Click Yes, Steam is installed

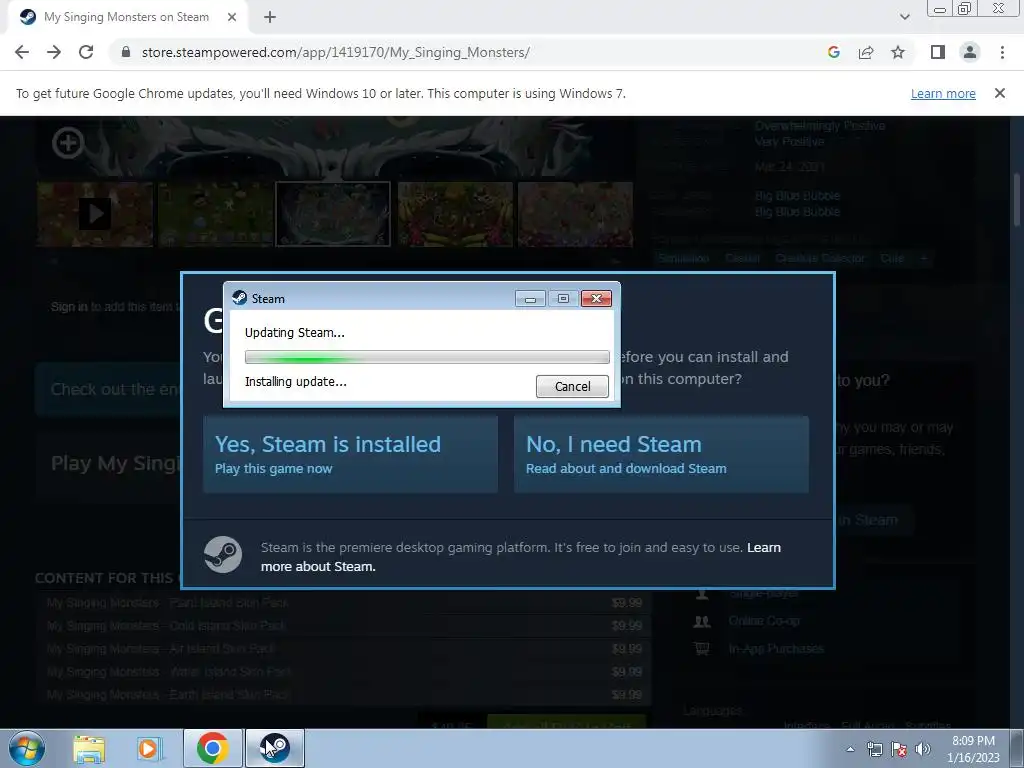(350, 454)
